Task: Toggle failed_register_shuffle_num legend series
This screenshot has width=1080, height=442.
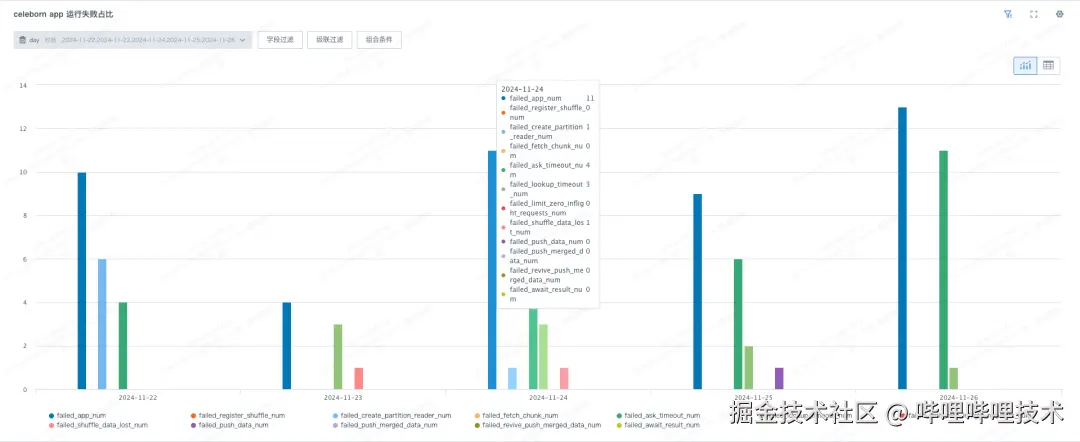Action: click(237, 416)
